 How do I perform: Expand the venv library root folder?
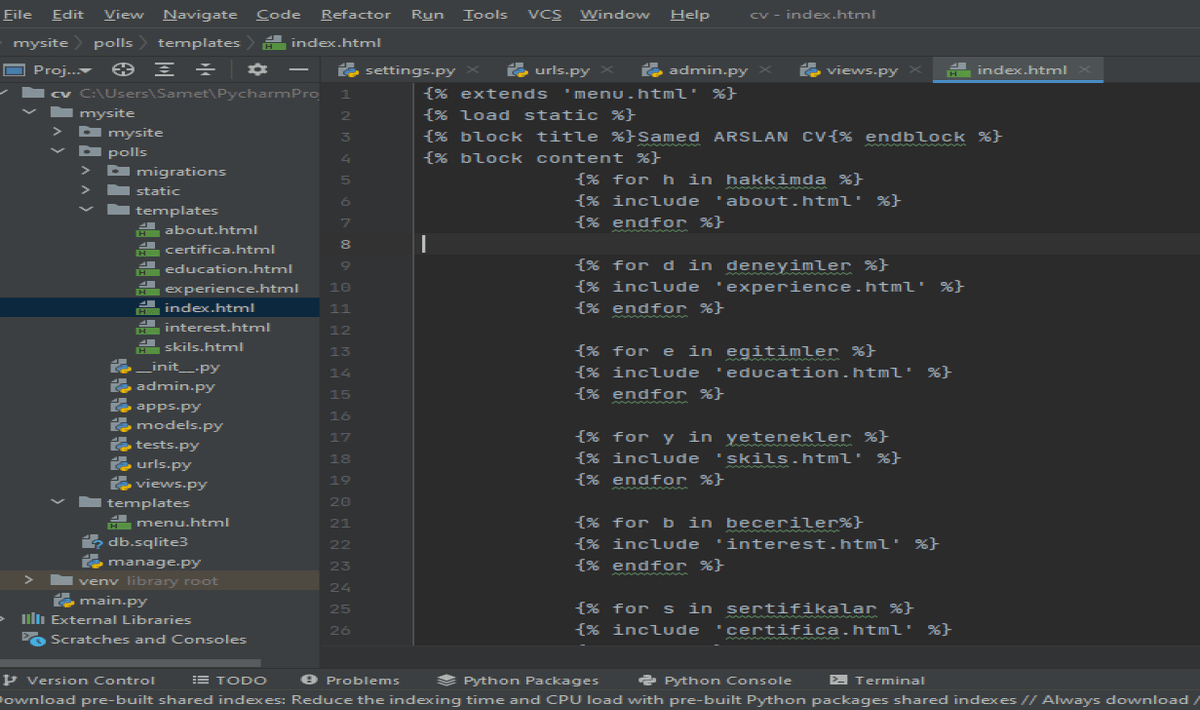(29, 581)
